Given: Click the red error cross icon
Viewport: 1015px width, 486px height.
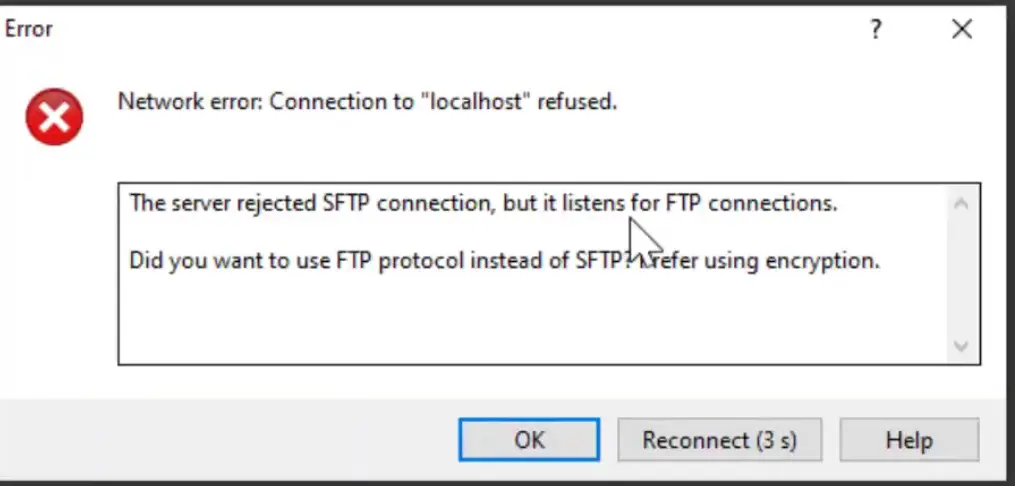Looking at the screenshot, I should click(x=54, y=117).
